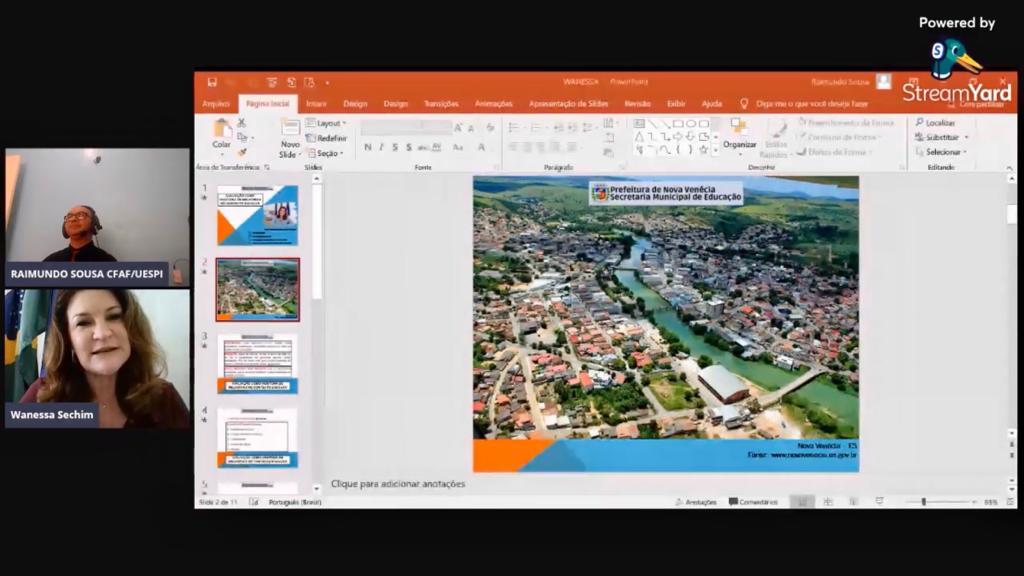Open the Layout dropdown

click(326, 123)
